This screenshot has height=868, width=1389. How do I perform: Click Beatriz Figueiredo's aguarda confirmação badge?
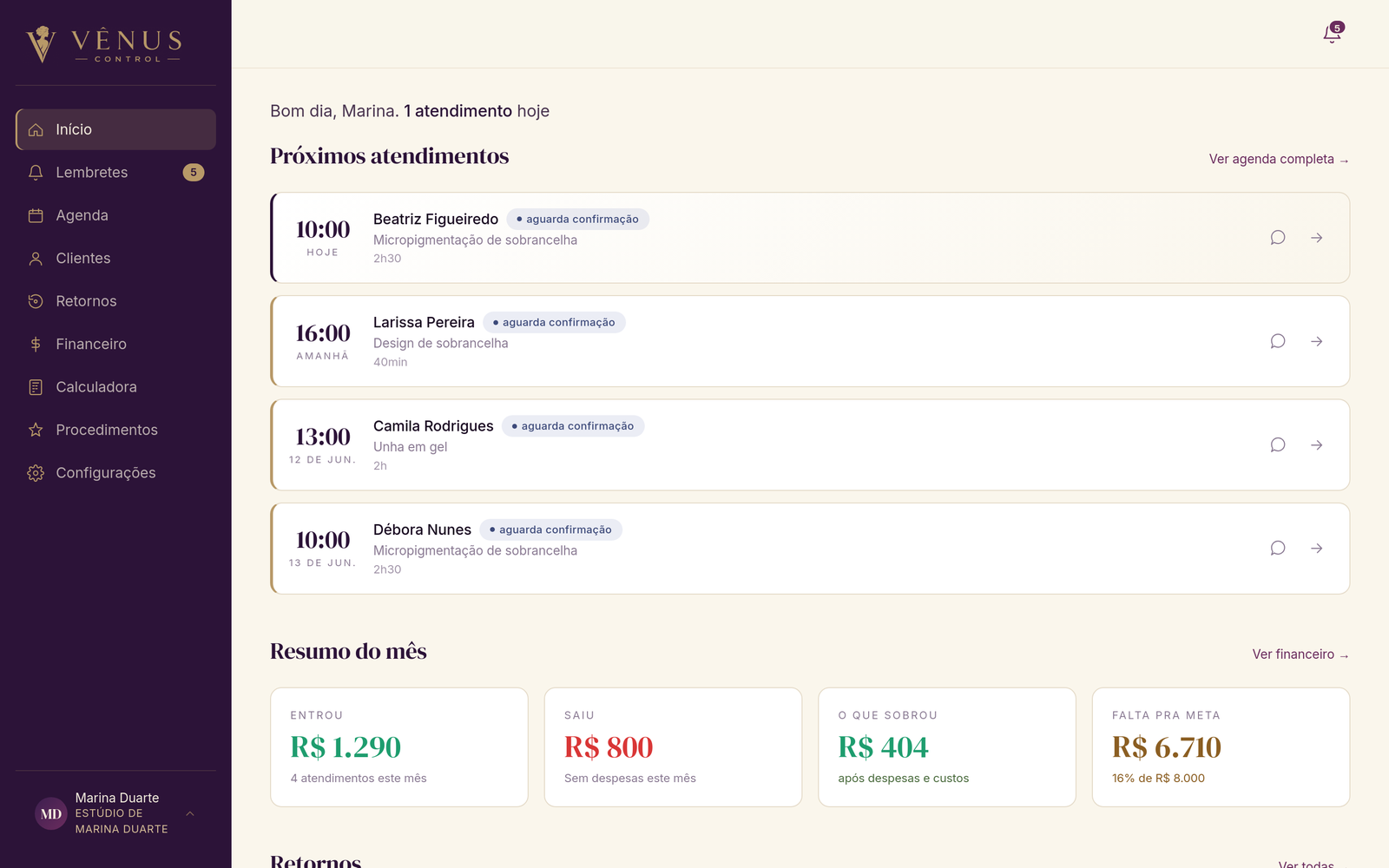pos(577,220)
